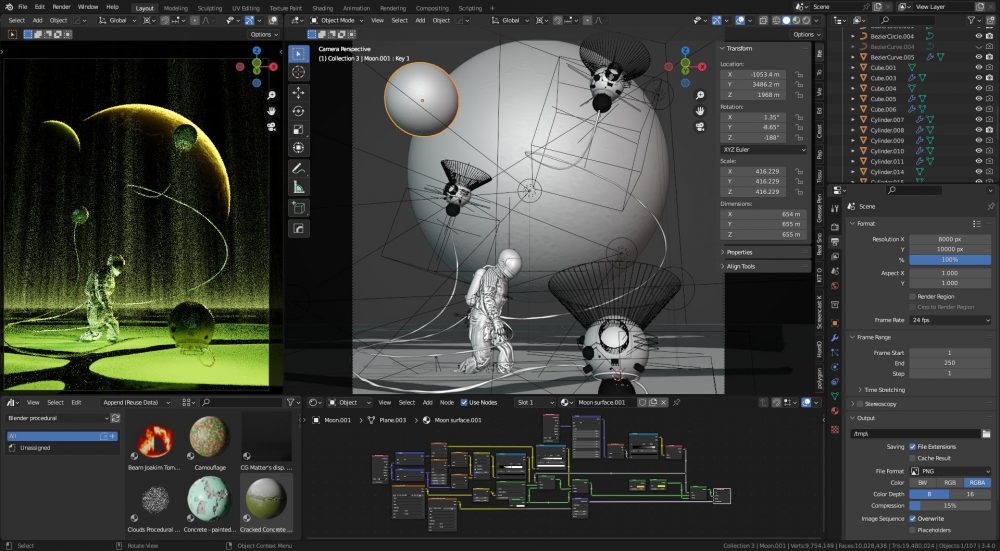Pin the Moon surface.001 node tree
This screenshot has height=551, width=1000.
677,402
